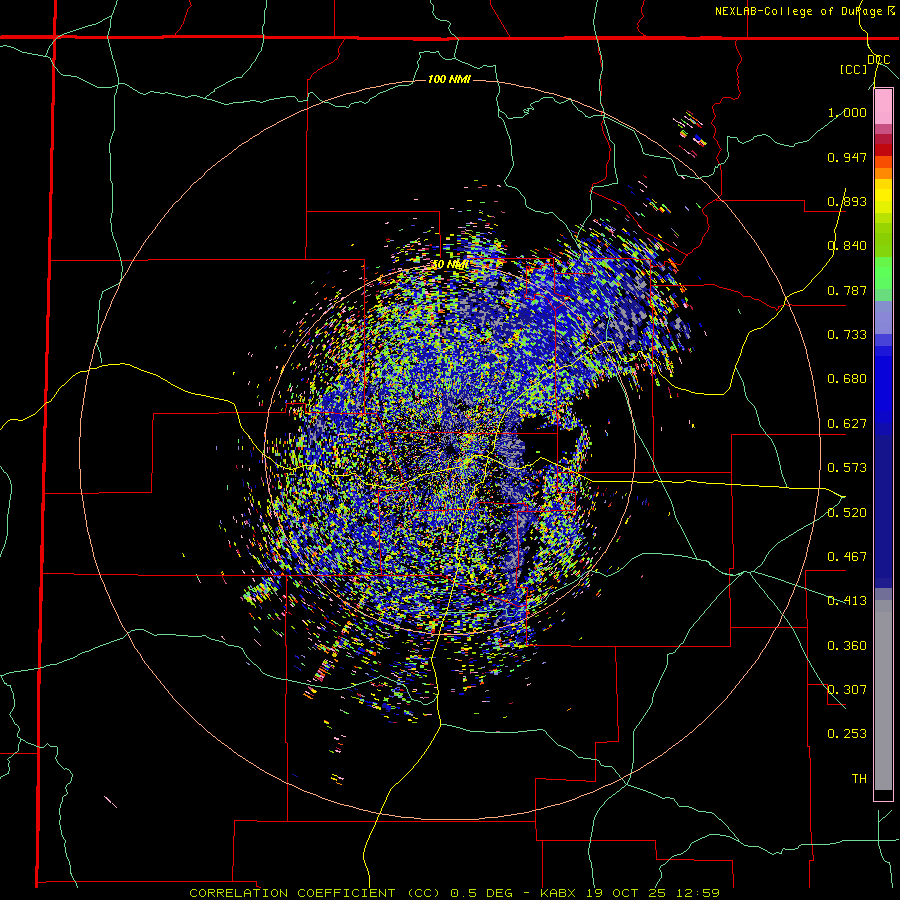Click the 0.787 scale label
The width and height of the screenshot is (900, 900).
click(847, 290)
